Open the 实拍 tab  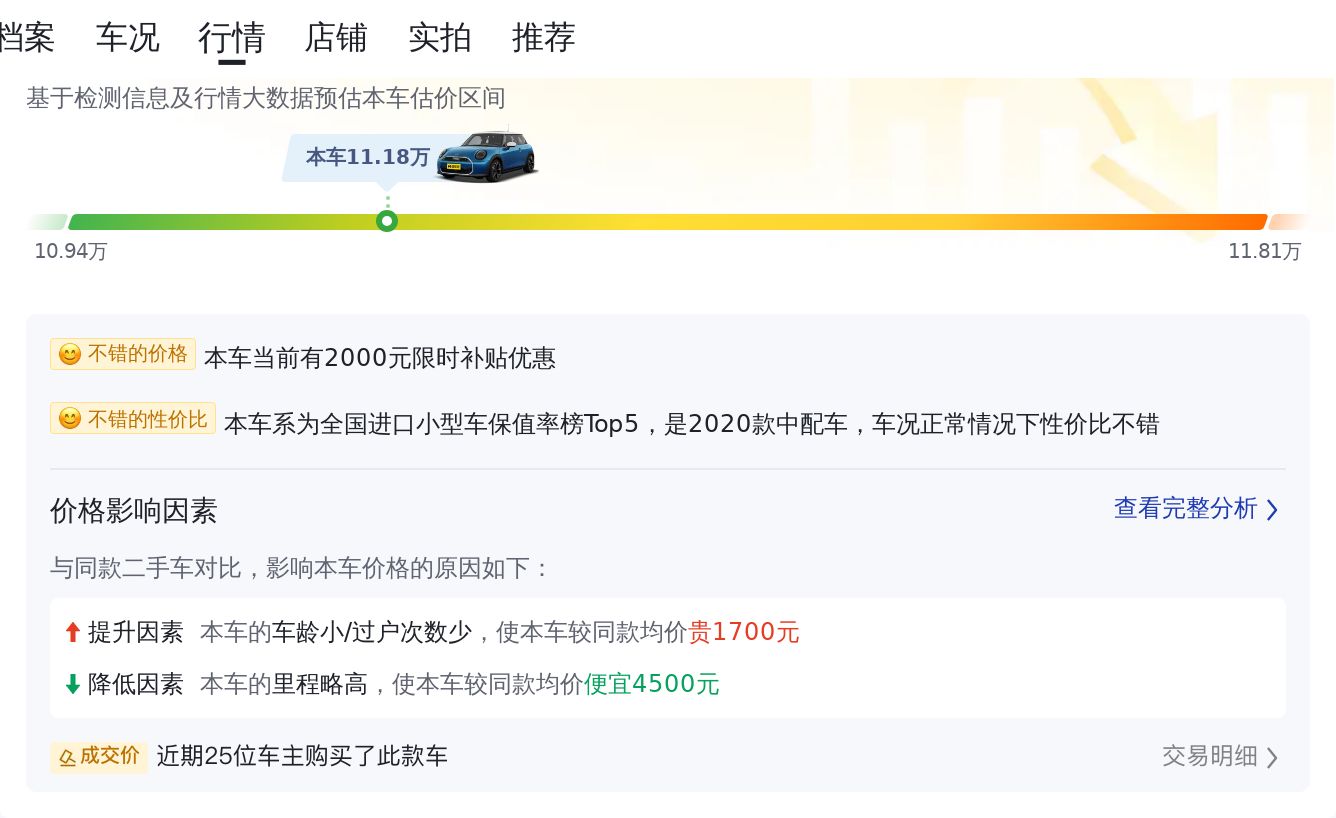(440, 38)
